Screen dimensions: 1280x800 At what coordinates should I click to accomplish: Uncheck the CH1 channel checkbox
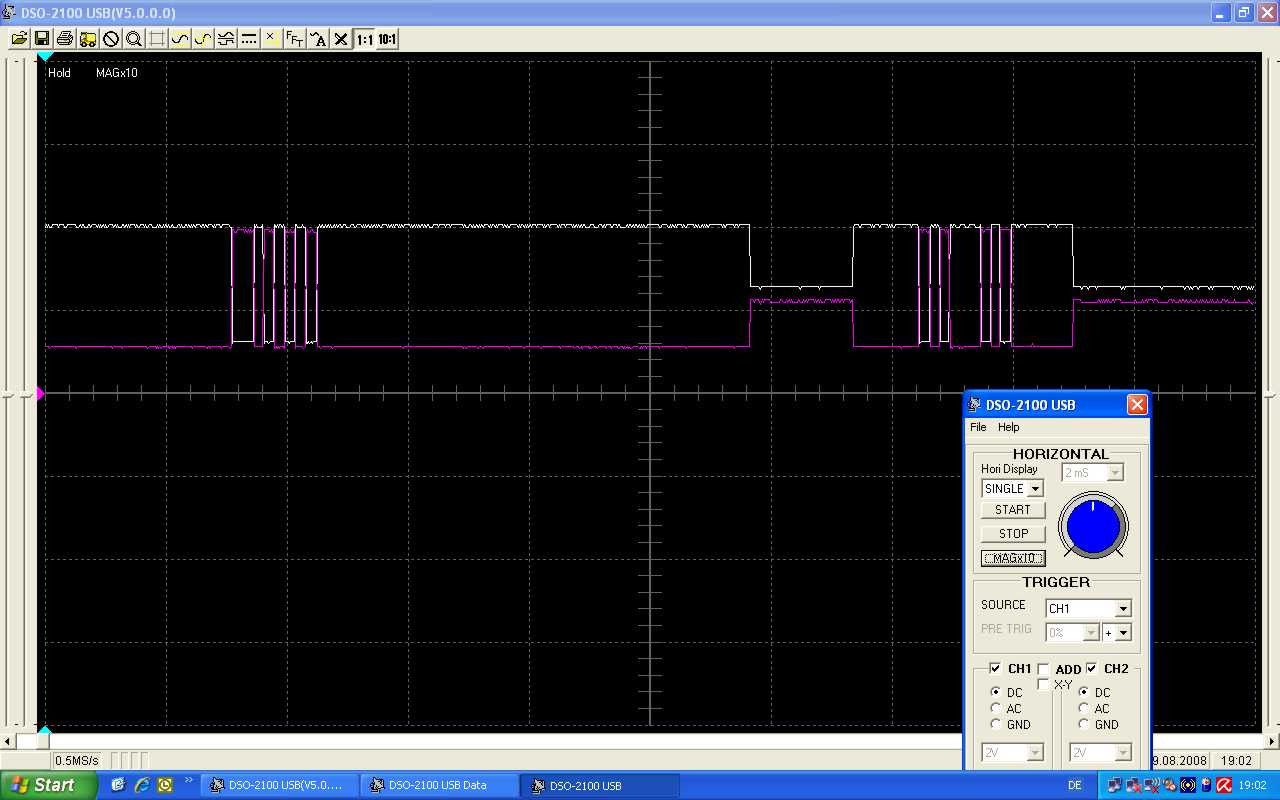click(x=995, y=668)
